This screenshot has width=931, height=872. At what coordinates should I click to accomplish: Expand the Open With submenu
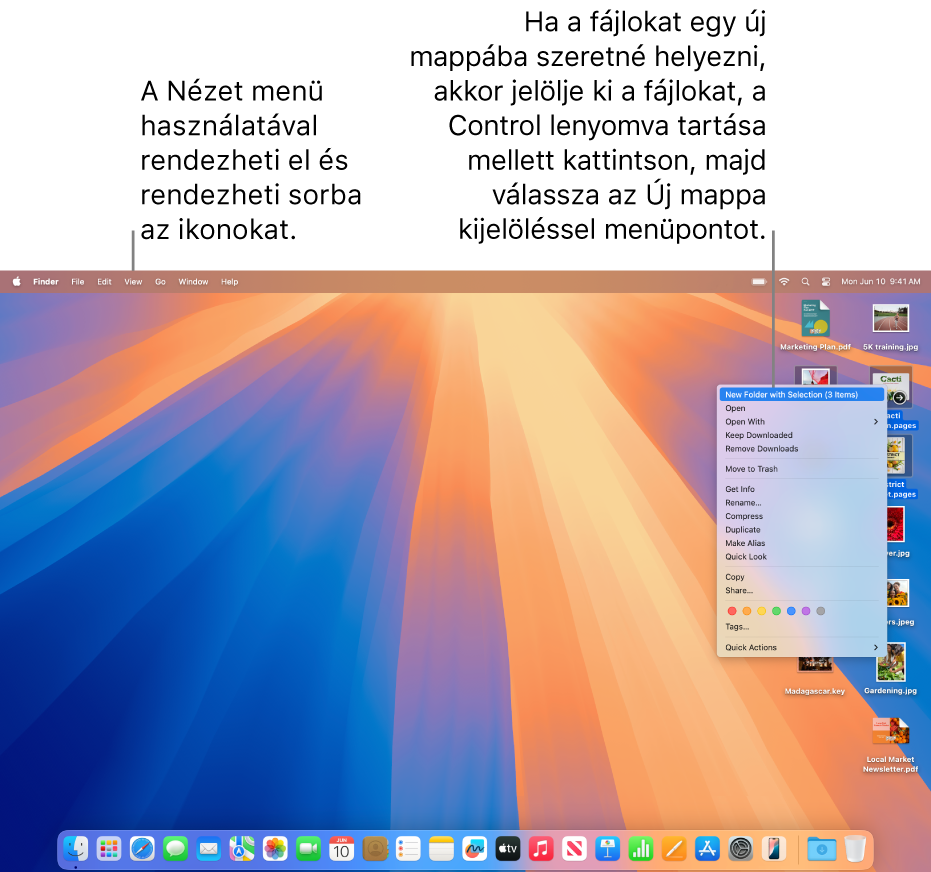[x=801, y=422]
